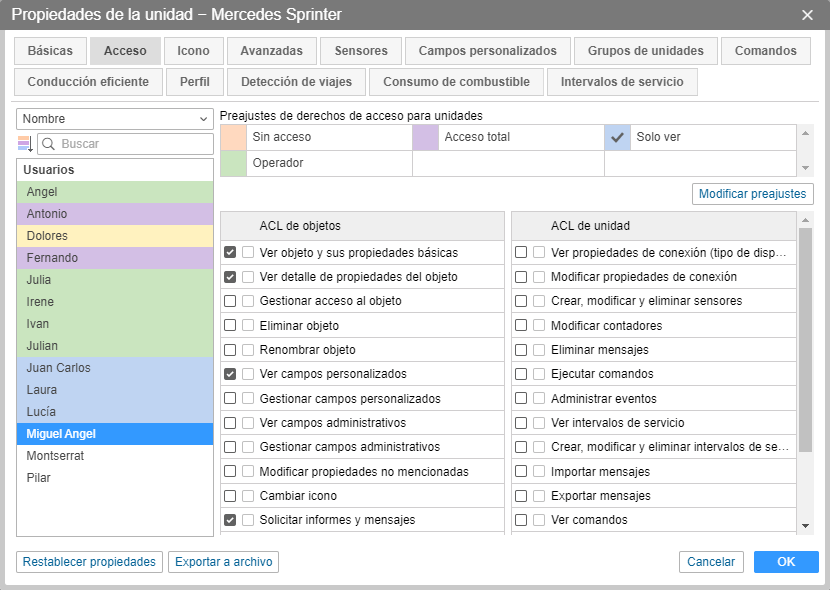Pick the green Operador preset swatch

pyautogui.click(x=233, y=163)
